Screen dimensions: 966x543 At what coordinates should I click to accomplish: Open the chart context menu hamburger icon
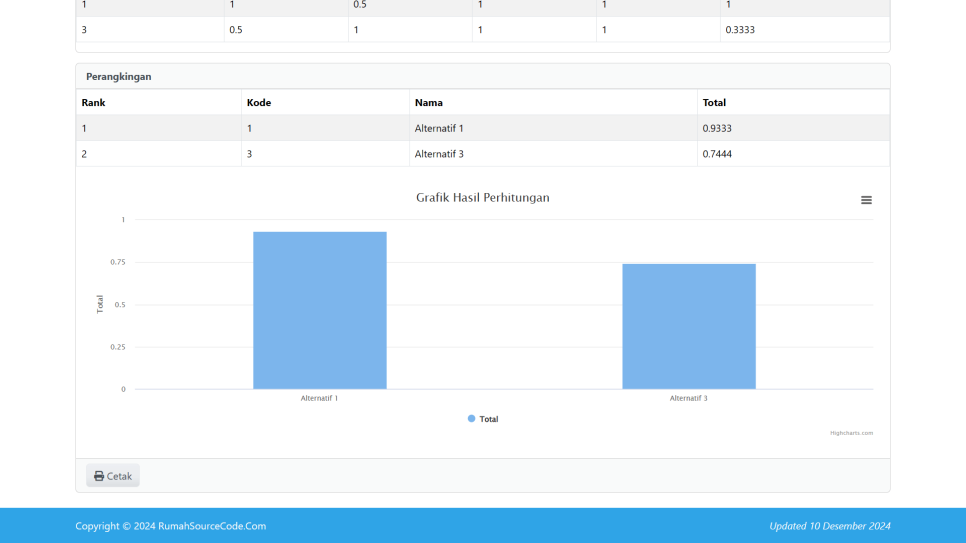[866, 200]
